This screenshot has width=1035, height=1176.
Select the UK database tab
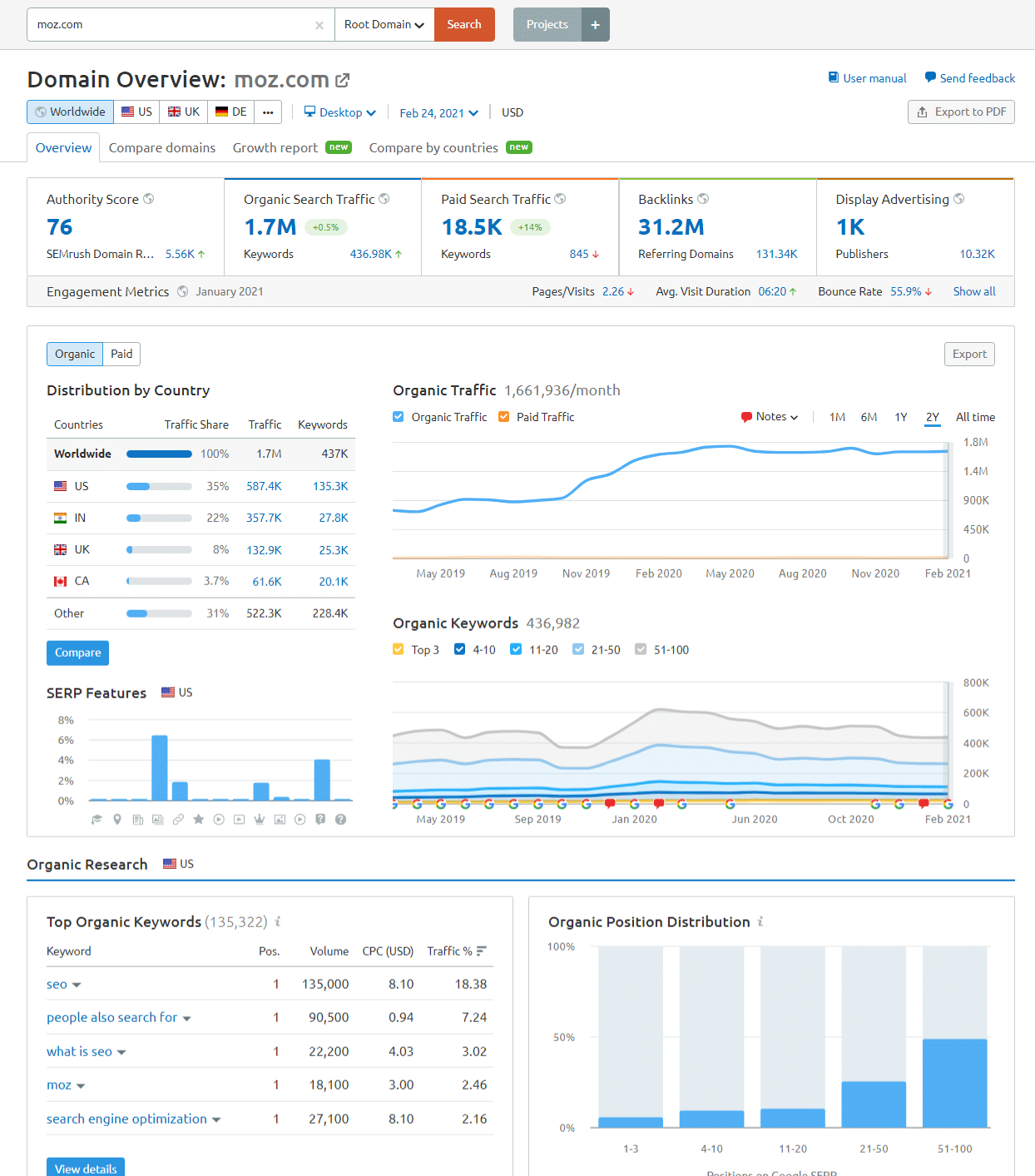(x=184, y=112)
